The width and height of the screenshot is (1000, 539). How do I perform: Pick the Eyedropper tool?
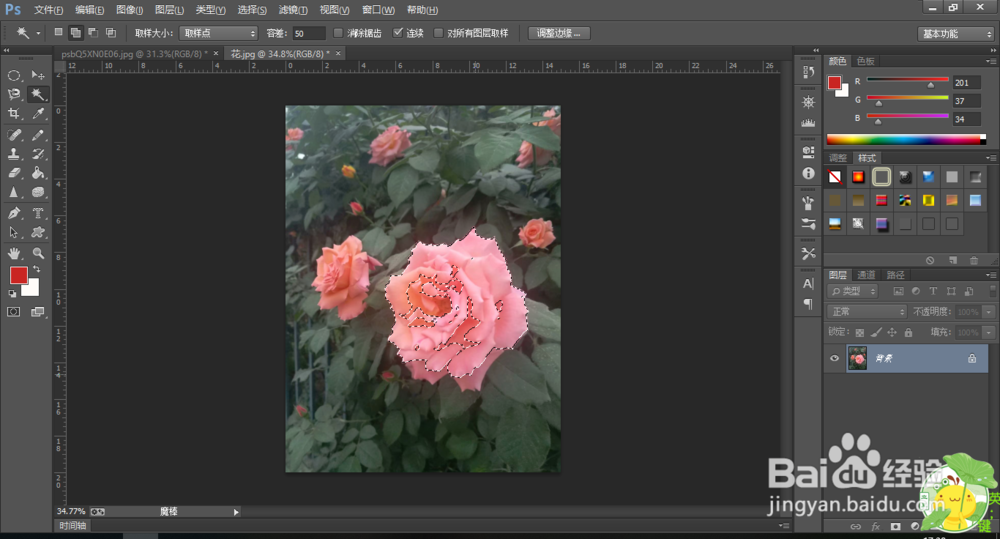(x=38, y=114)
